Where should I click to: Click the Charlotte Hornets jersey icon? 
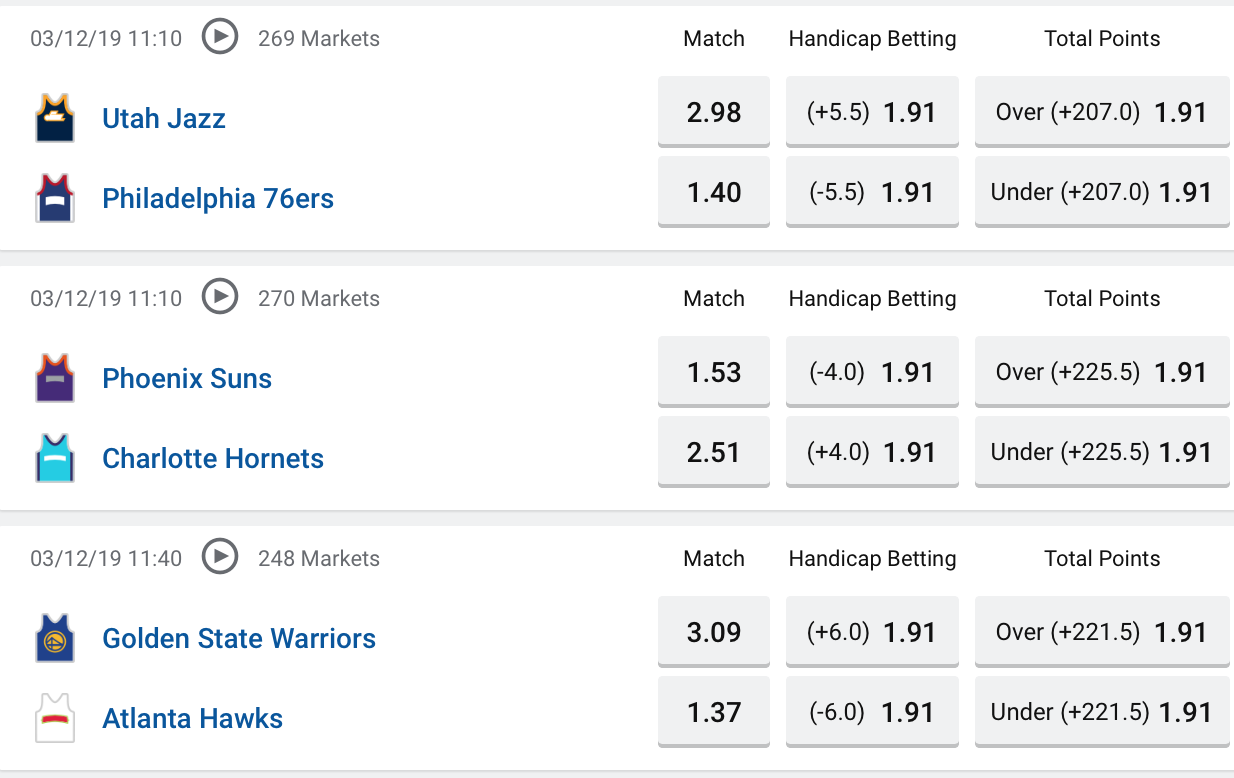coord(55,458)
